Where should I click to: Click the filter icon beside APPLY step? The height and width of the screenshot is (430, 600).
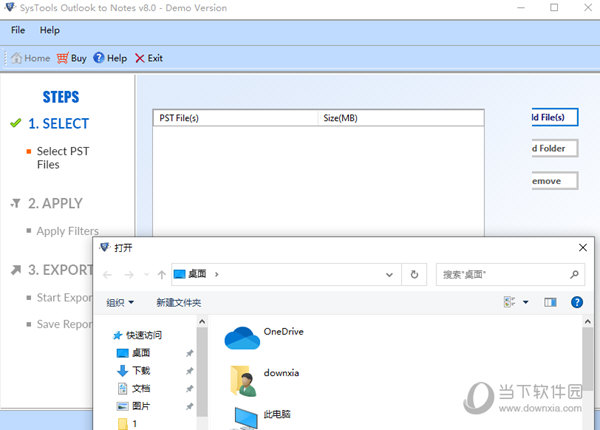[x=16, y=204]
